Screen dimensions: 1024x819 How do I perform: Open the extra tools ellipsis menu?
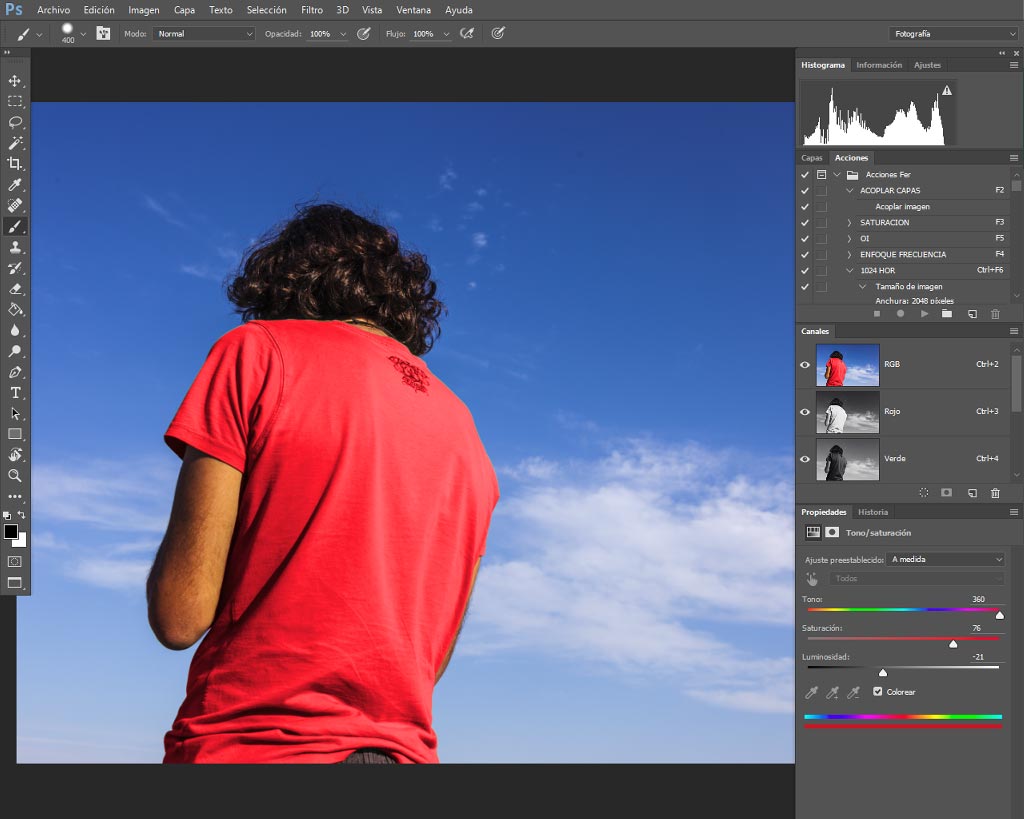(14, 496)
